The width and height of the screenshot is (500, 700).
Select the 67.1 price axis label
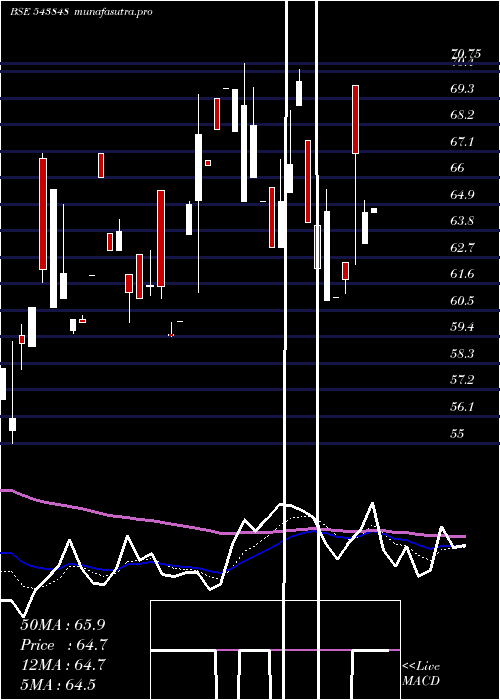tap(462, 142)
